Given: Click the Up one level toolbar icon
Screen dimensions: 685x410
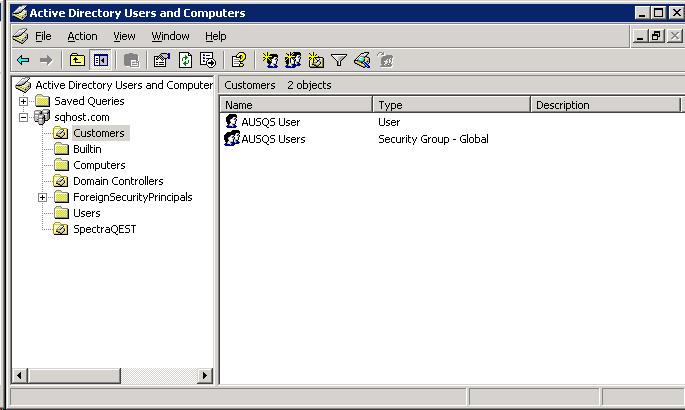Looking at the screenshot, I should 78,60.
